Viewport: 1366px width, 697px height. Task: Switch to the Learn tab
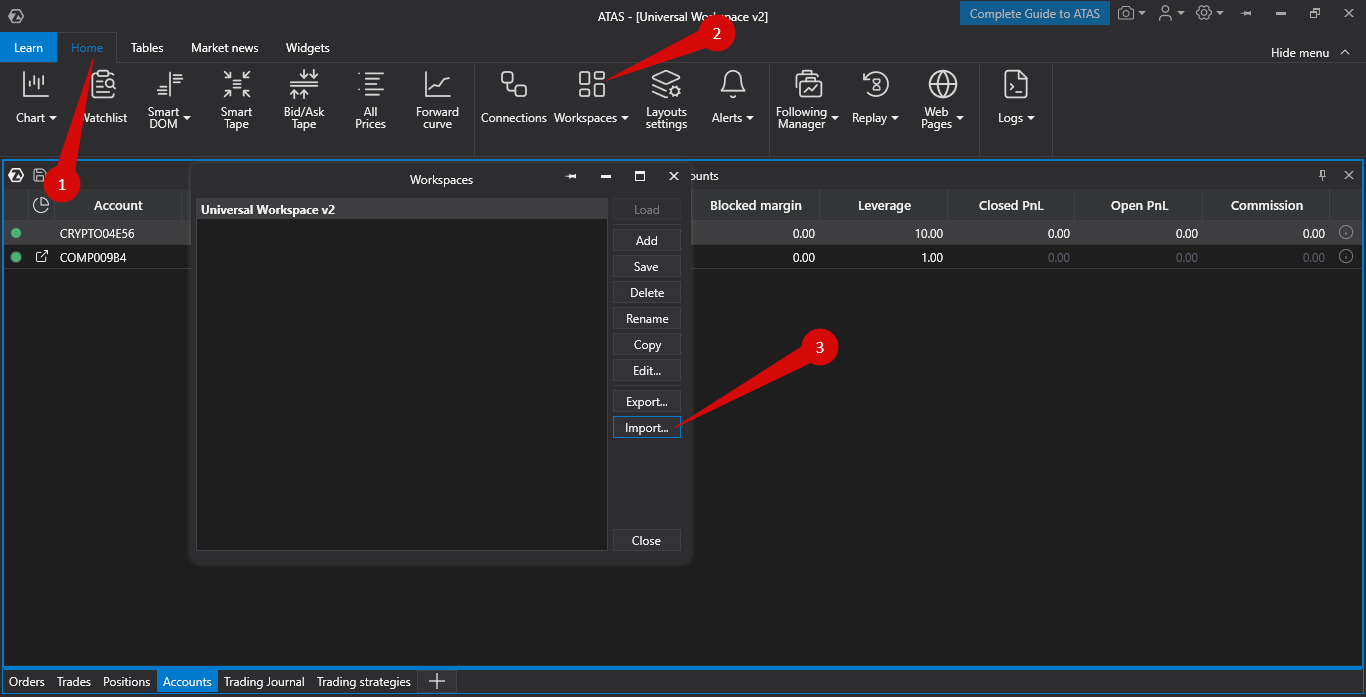tap(28, 47)
